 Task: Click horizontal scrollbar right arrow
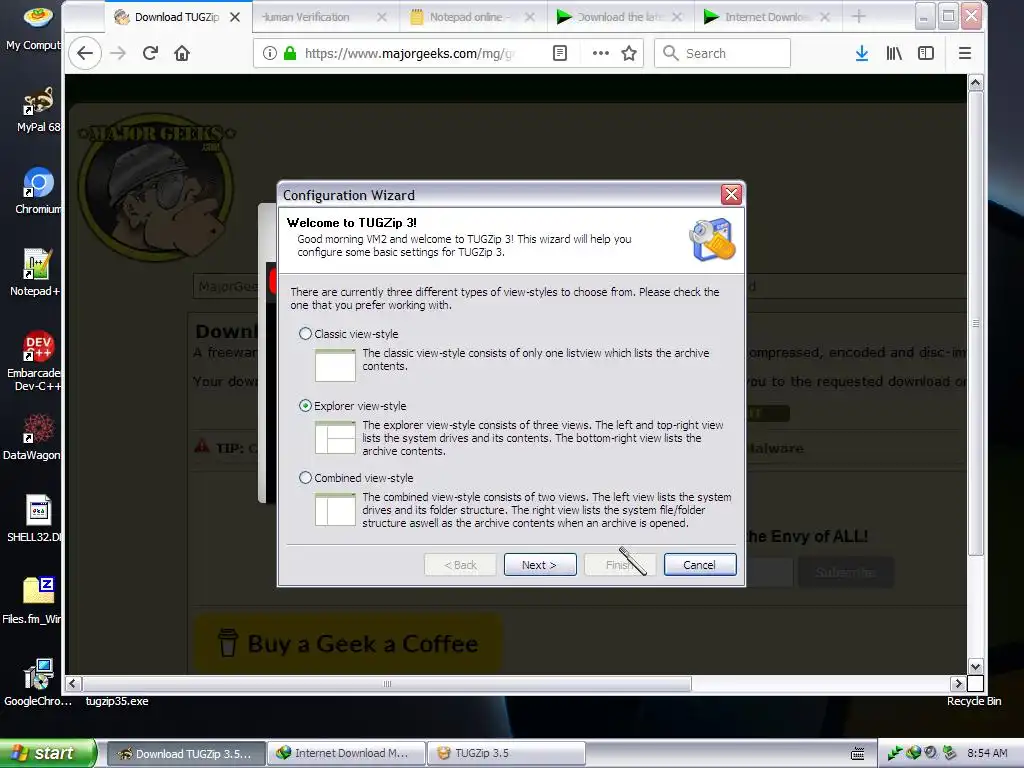(x=958, y=684)
